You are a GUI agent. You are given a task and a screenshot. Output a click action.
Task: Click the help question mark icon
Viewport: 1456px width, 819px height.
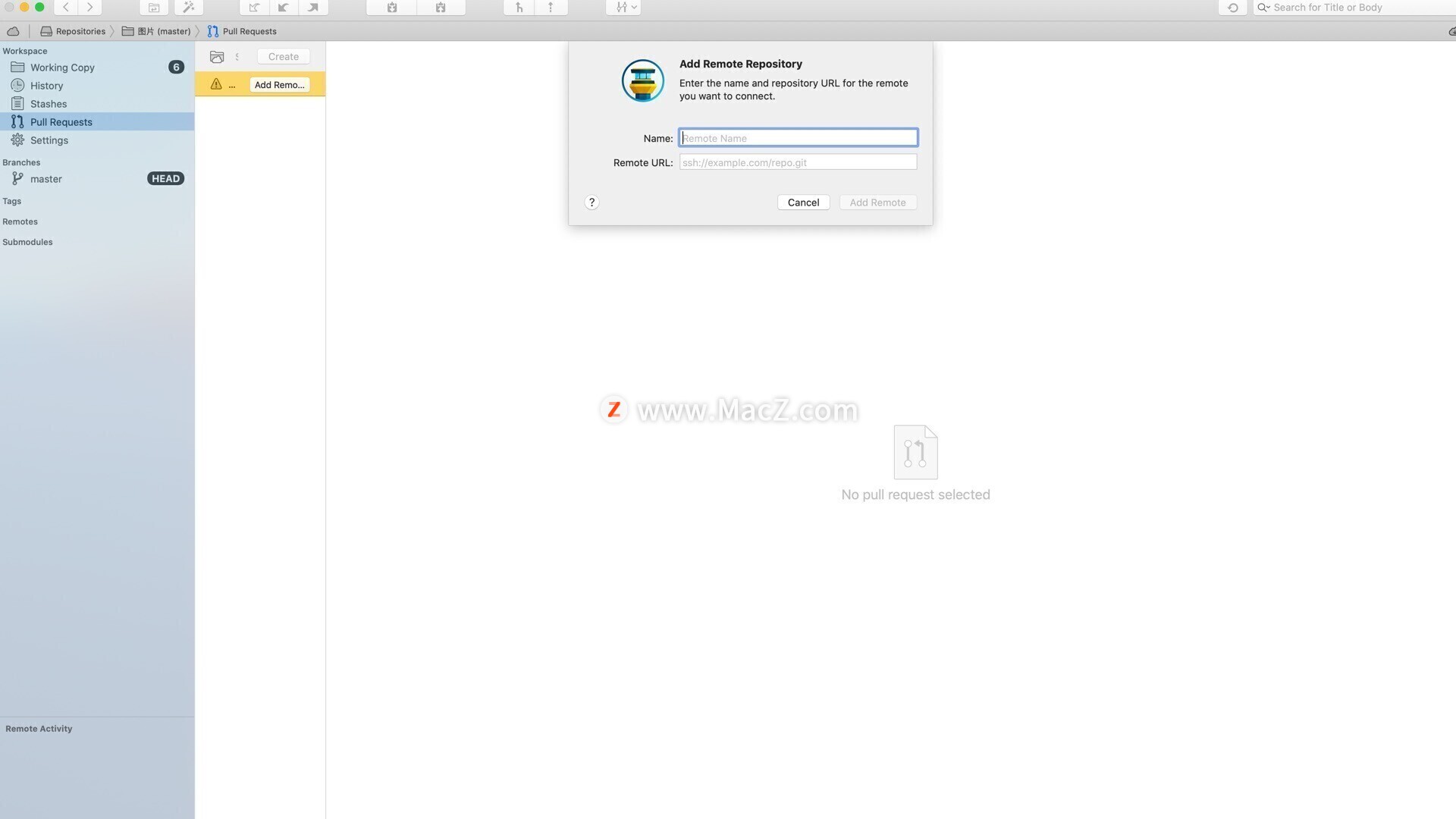591,202
